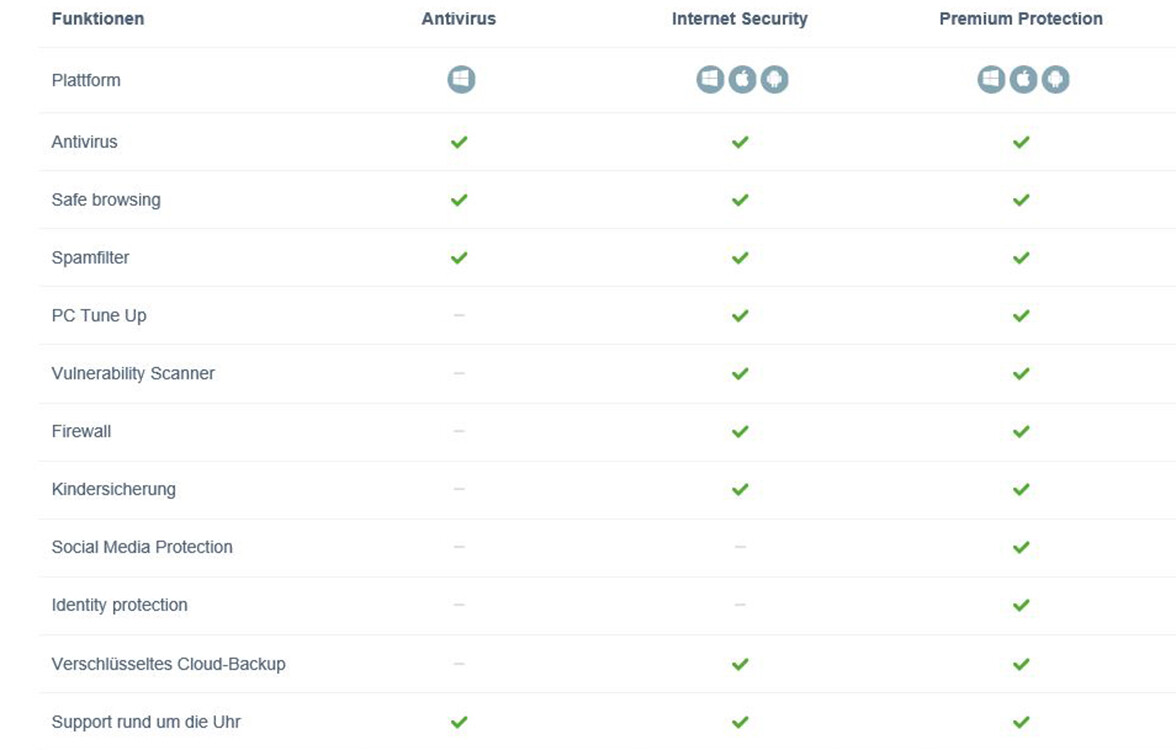Click the Identity protection checkmark under Premium Protection

pyautogui.click(x=1021, y=606)
